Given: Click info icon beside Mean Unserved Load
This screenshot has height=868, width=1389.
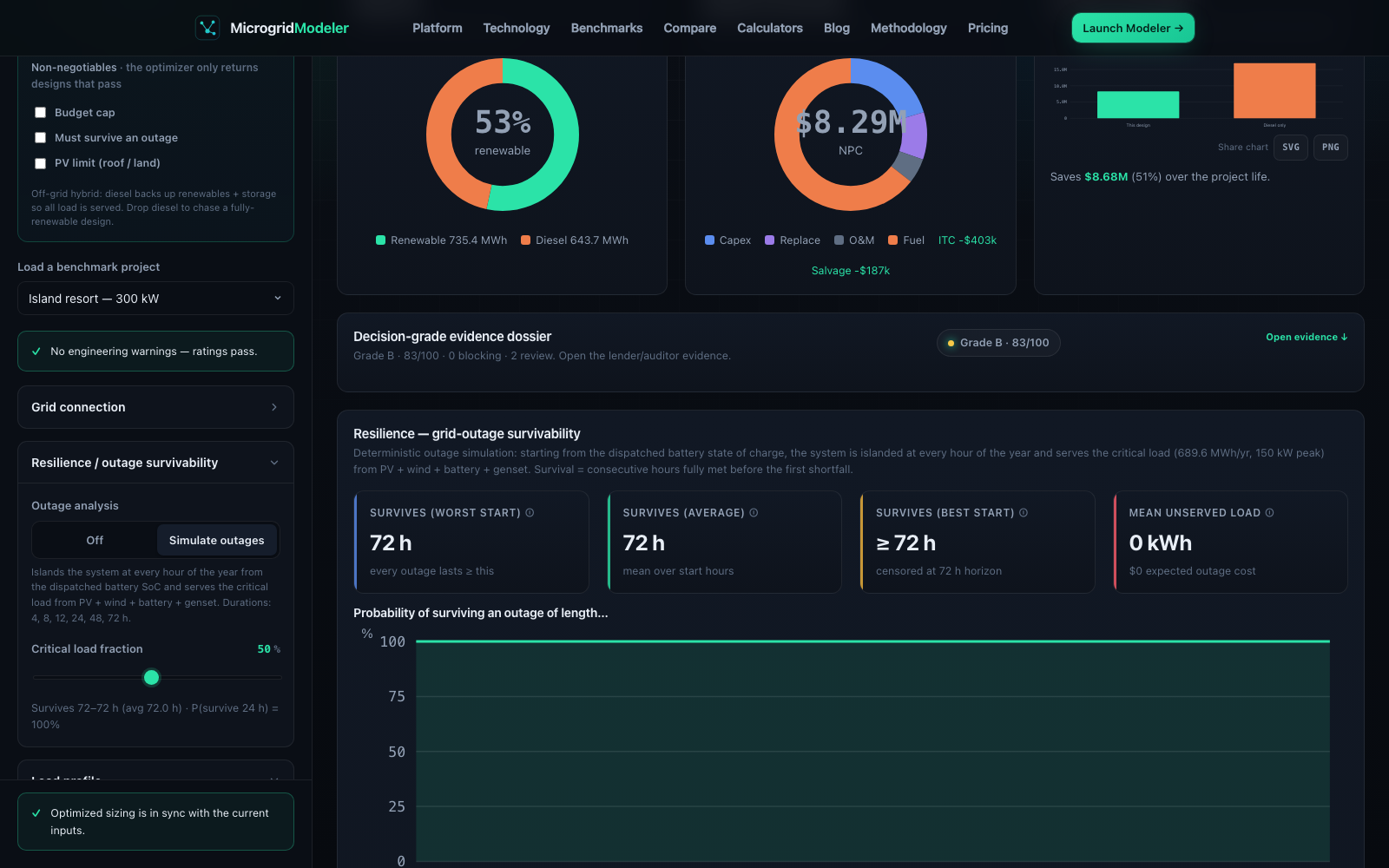Looking at the screenshot, I should [1270, 513].
